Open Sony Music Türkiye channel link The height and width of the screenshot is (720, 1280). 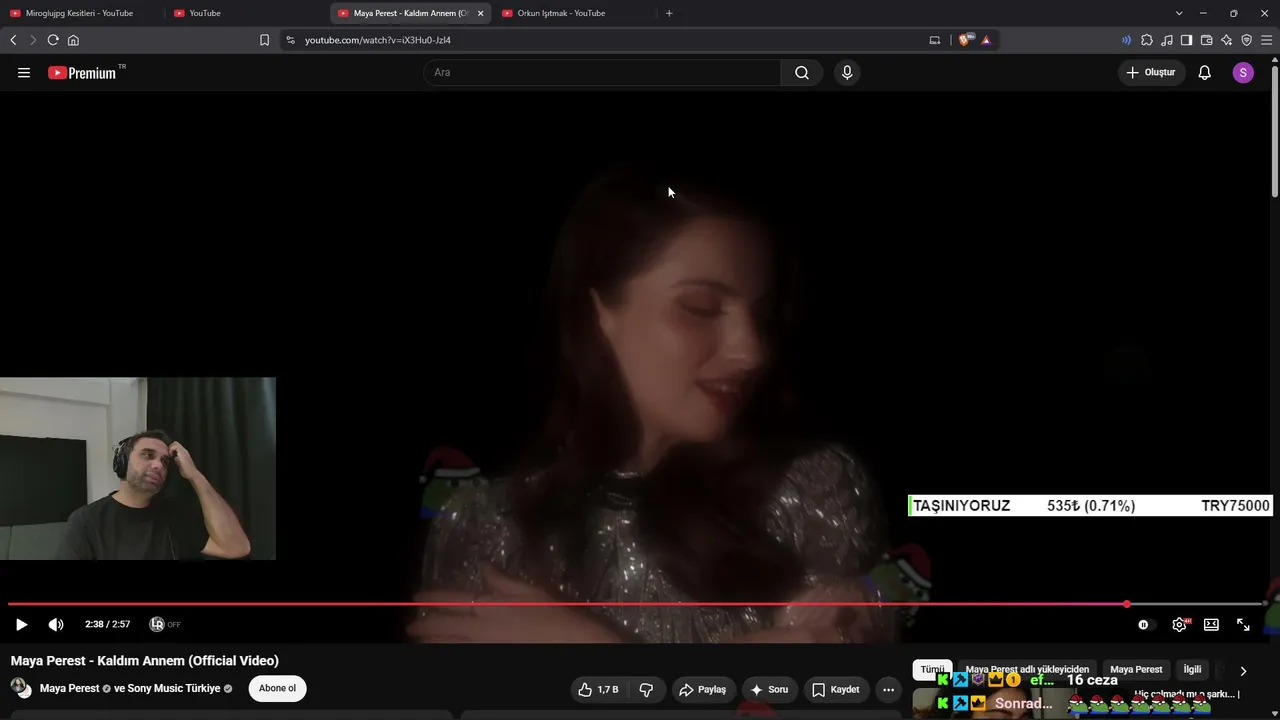(x=173, y=688)
